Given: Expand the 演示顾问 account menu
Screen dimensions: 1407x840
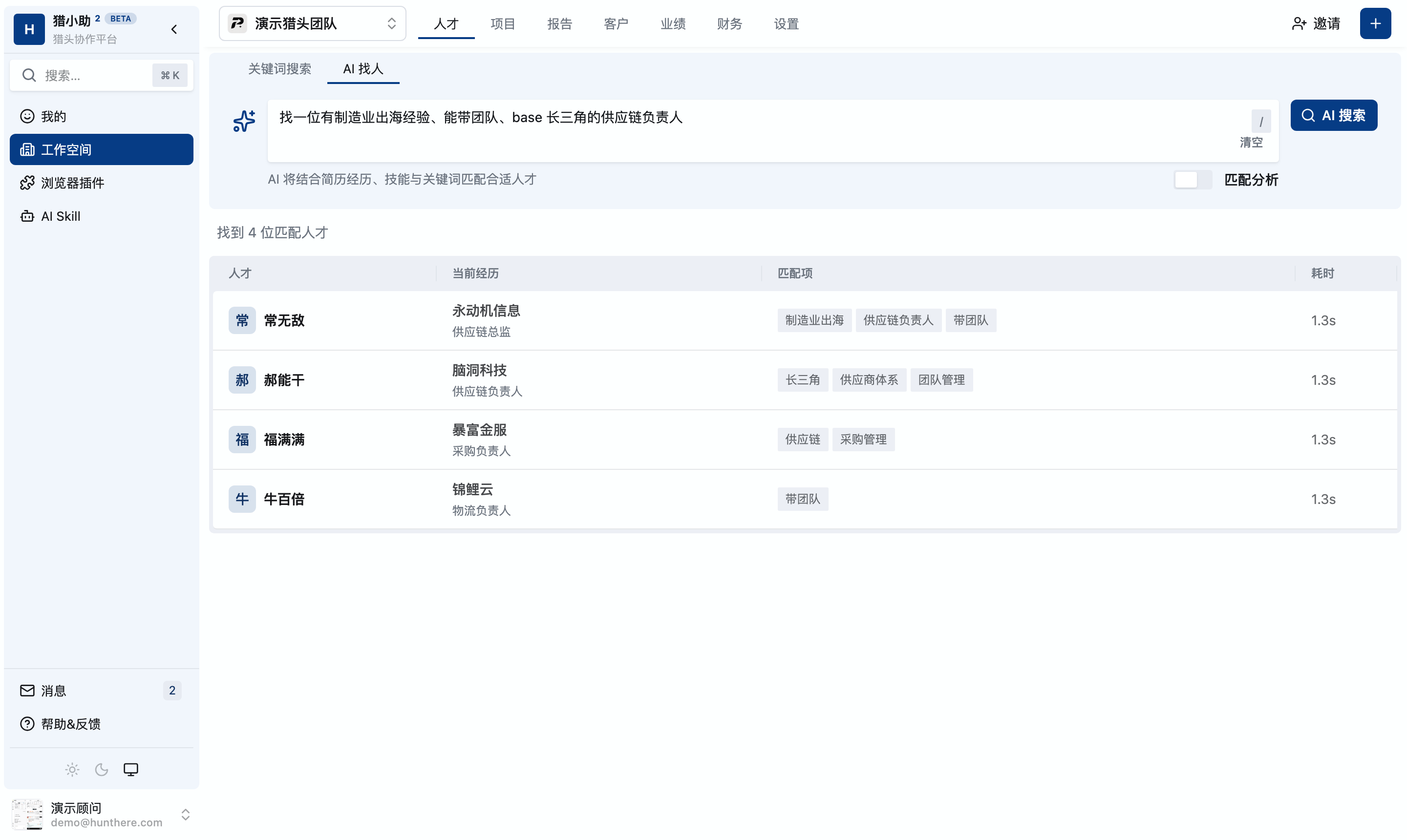Looking at the screenshot, I should point(101,814).
